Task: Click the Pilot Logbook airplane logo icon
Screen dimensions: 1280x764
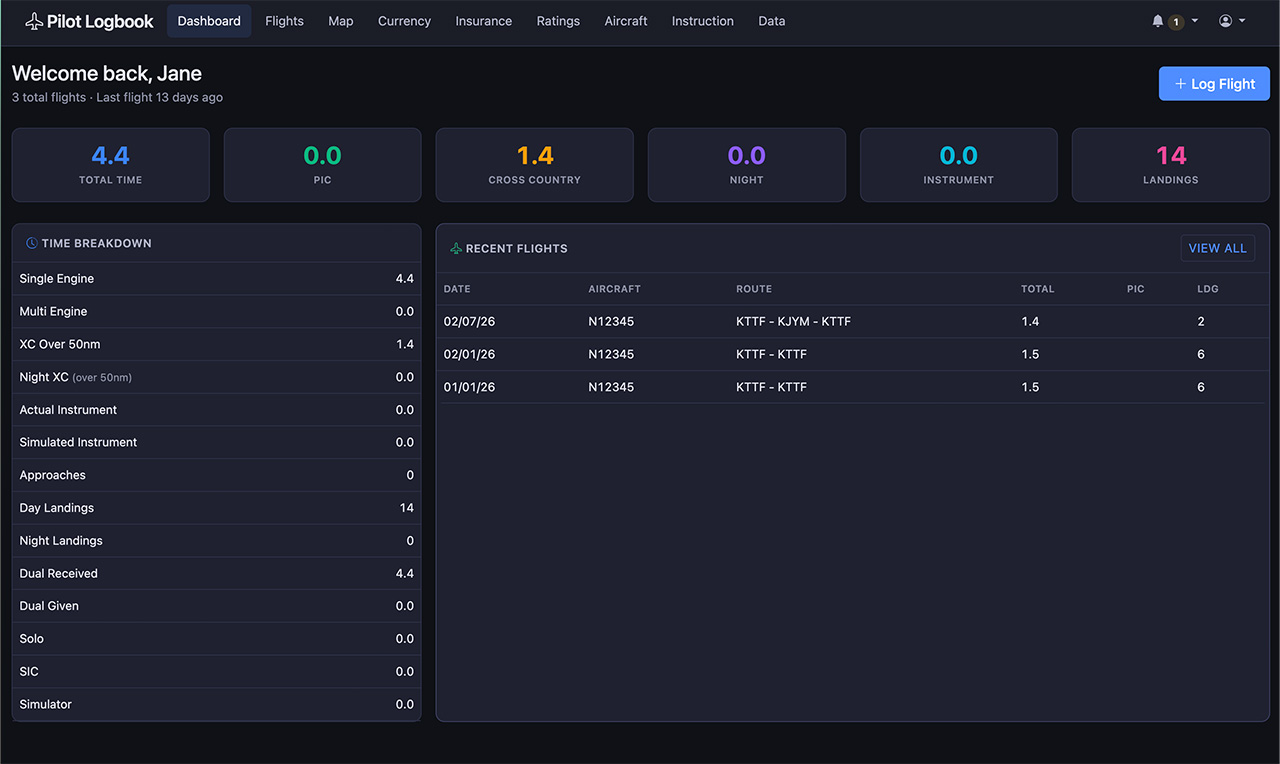Action: (34, 21)
